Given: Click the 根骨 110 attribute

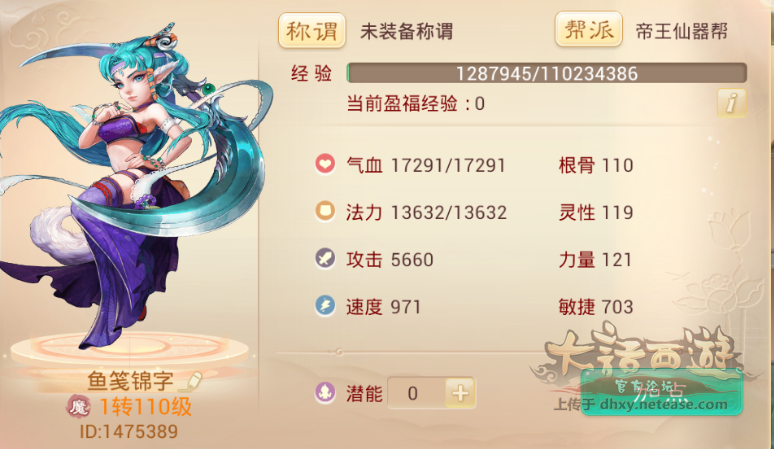Looking at the screenshot, I should coord(596,165).
